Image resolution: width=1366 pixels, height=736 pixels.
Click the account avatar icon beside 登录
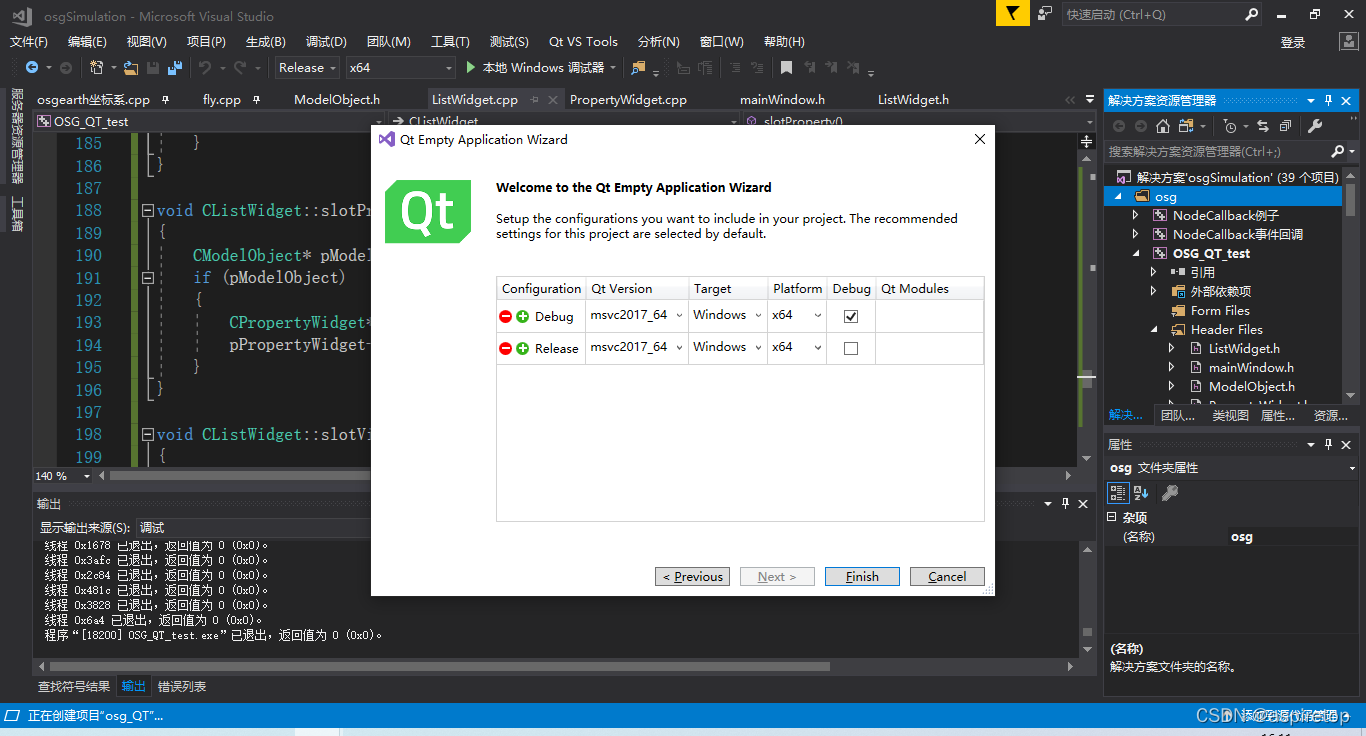[x=1348, y=42]
